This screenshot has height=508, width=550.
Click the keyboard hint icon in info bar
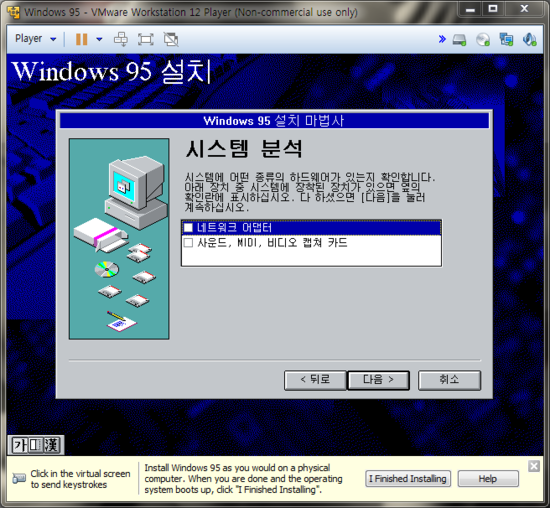19,478
